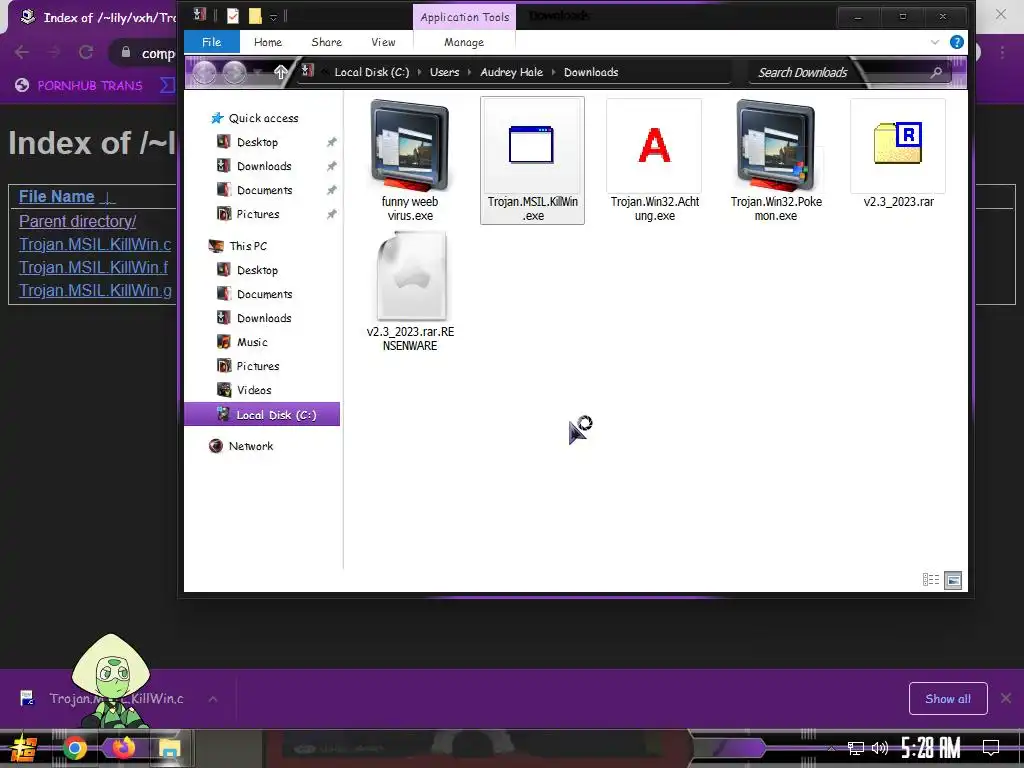The height and width of the screenshot is (768, 1024).
Task: Open the Start menu button
Action: tap(24, 749)
